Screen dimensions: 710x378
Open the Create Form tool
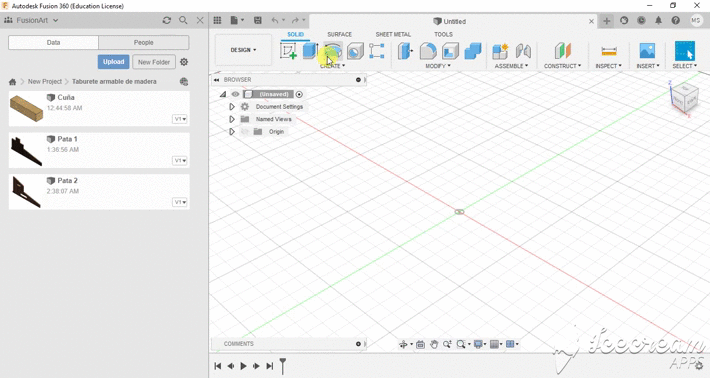[x=377, y=51]
